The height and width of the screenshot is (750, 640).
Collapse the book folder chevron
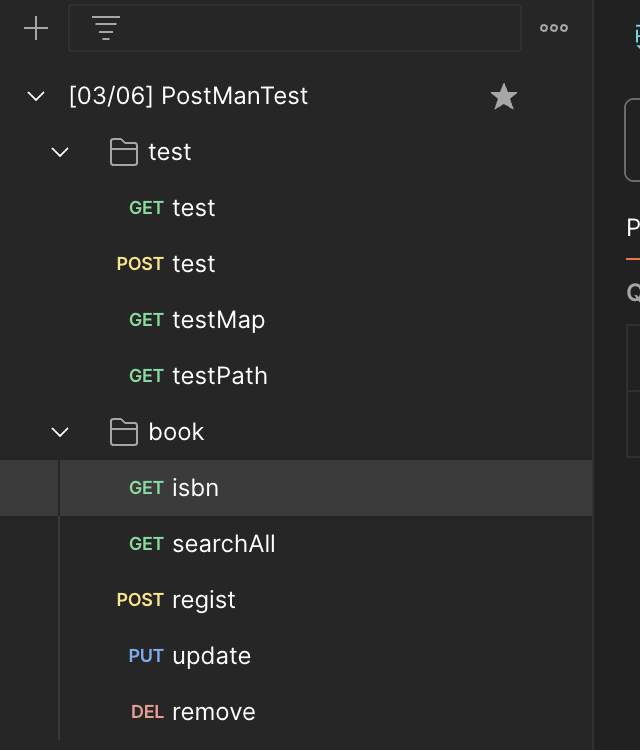tap(60, 432)
